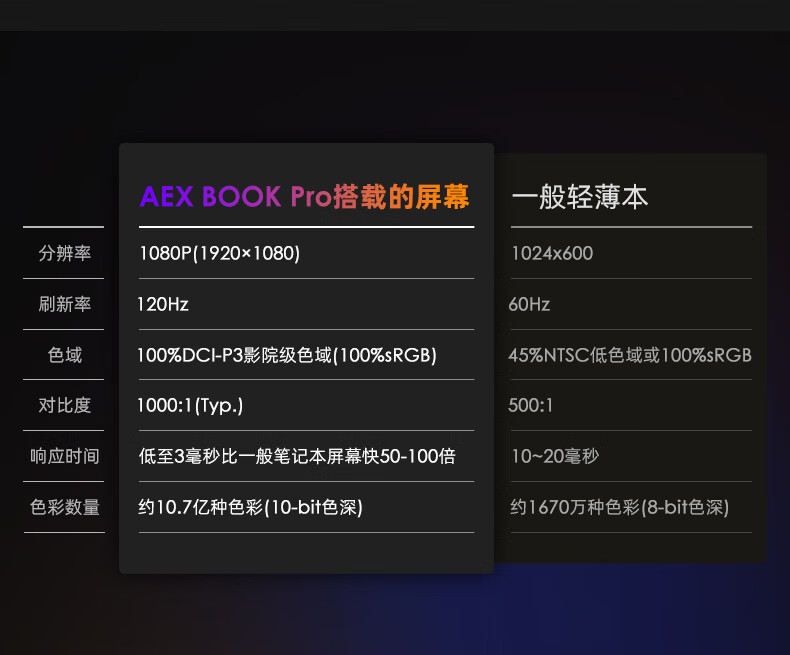Select the 响应时间 row label
This screenshot has height=655, width=790.
tap(64, 456)
